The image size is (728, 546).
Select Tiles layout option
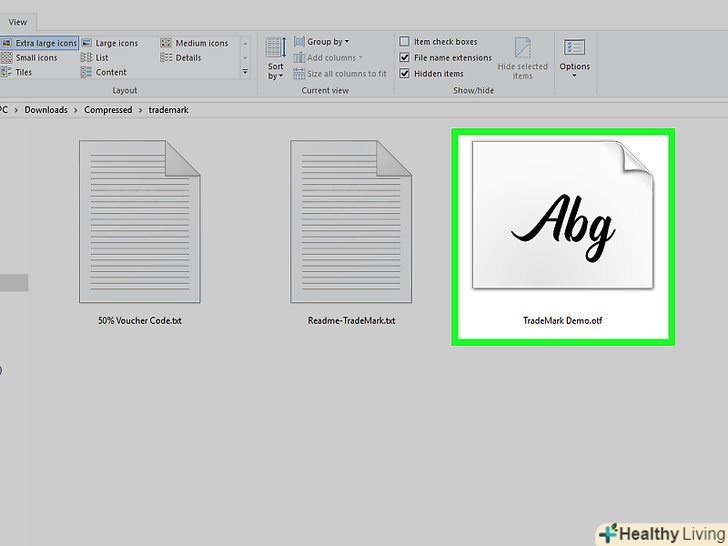point(17,72)
